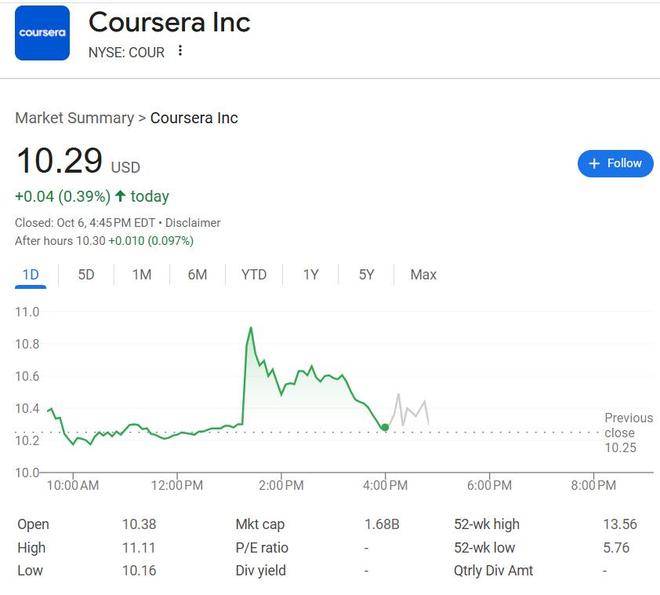Screen dimensions: 660x595
Task: Click the Coursera logo icon
Action: 42,33
